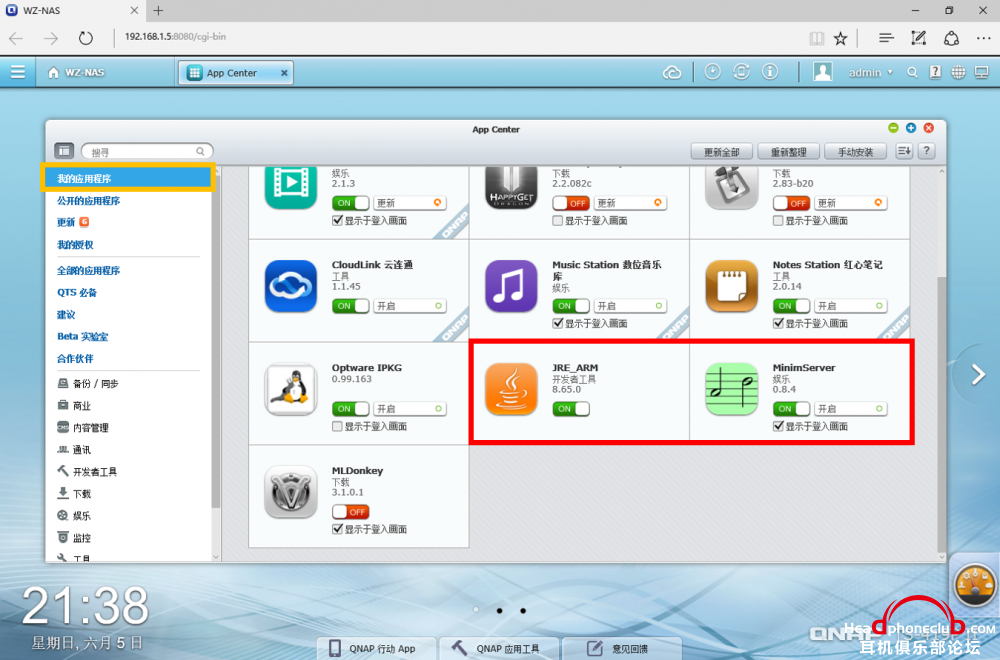Open Beta 实验室 in sidebar

83,337
